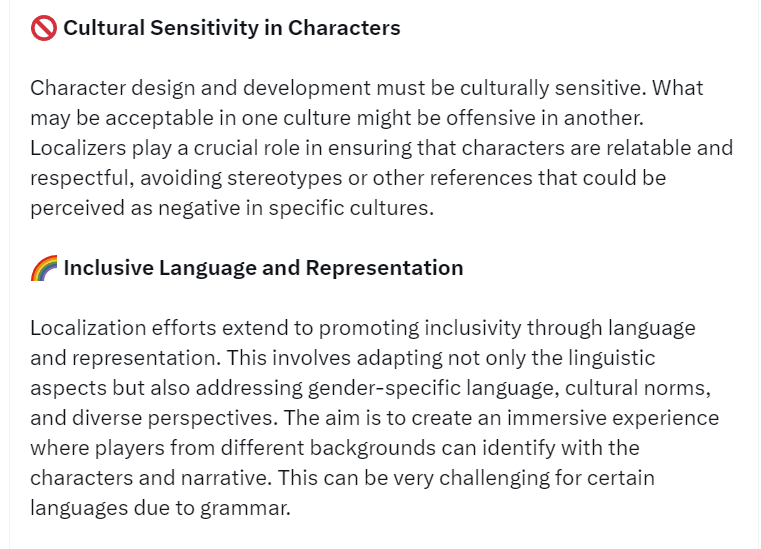Click the Inclusive Language and Representation heading
Screen dimensions: 761x549
(x=262, y=268)
